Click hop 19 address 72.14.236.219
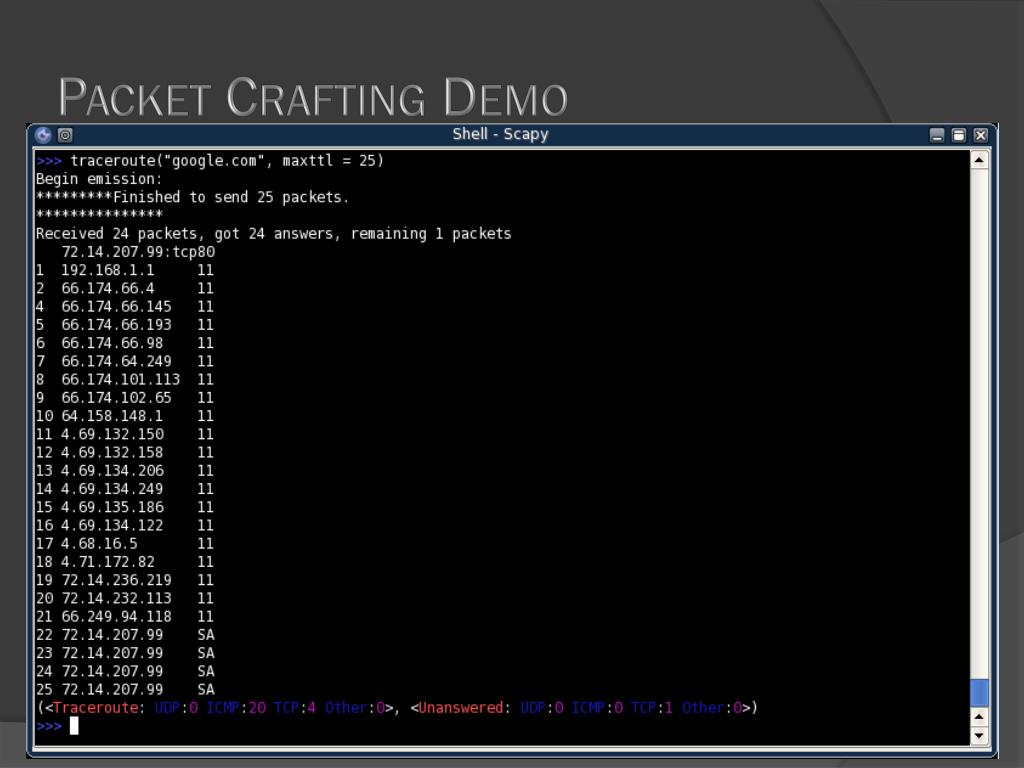Image resolution: width=1024 pixels, height=768 pixels. pyautogui.click(x=116, y=581)
